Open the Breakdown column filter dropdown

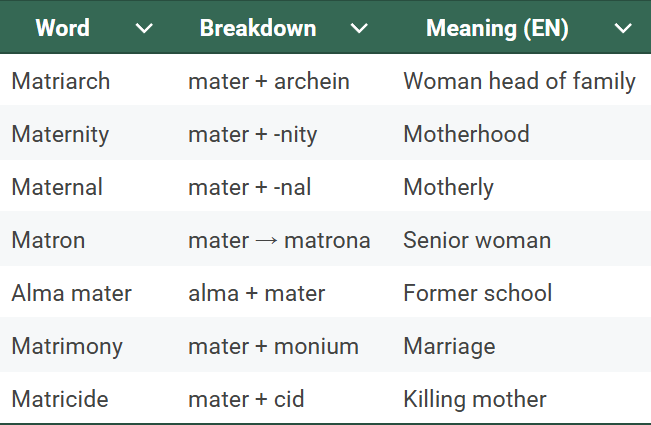(x=359, y=28)
